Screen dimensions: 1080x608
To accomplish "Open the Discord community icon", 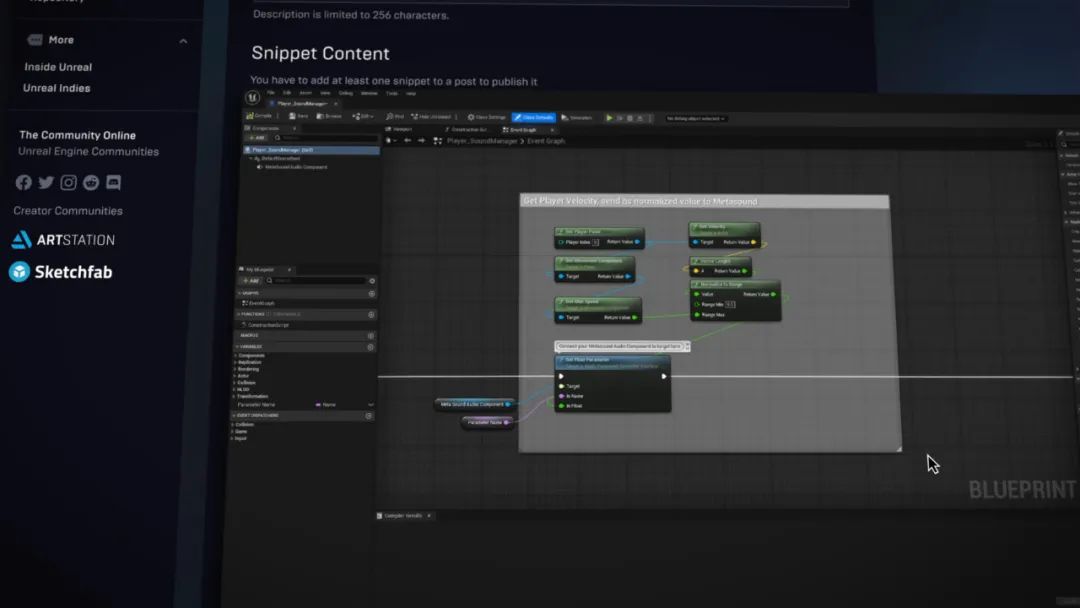I will [113, 182].
